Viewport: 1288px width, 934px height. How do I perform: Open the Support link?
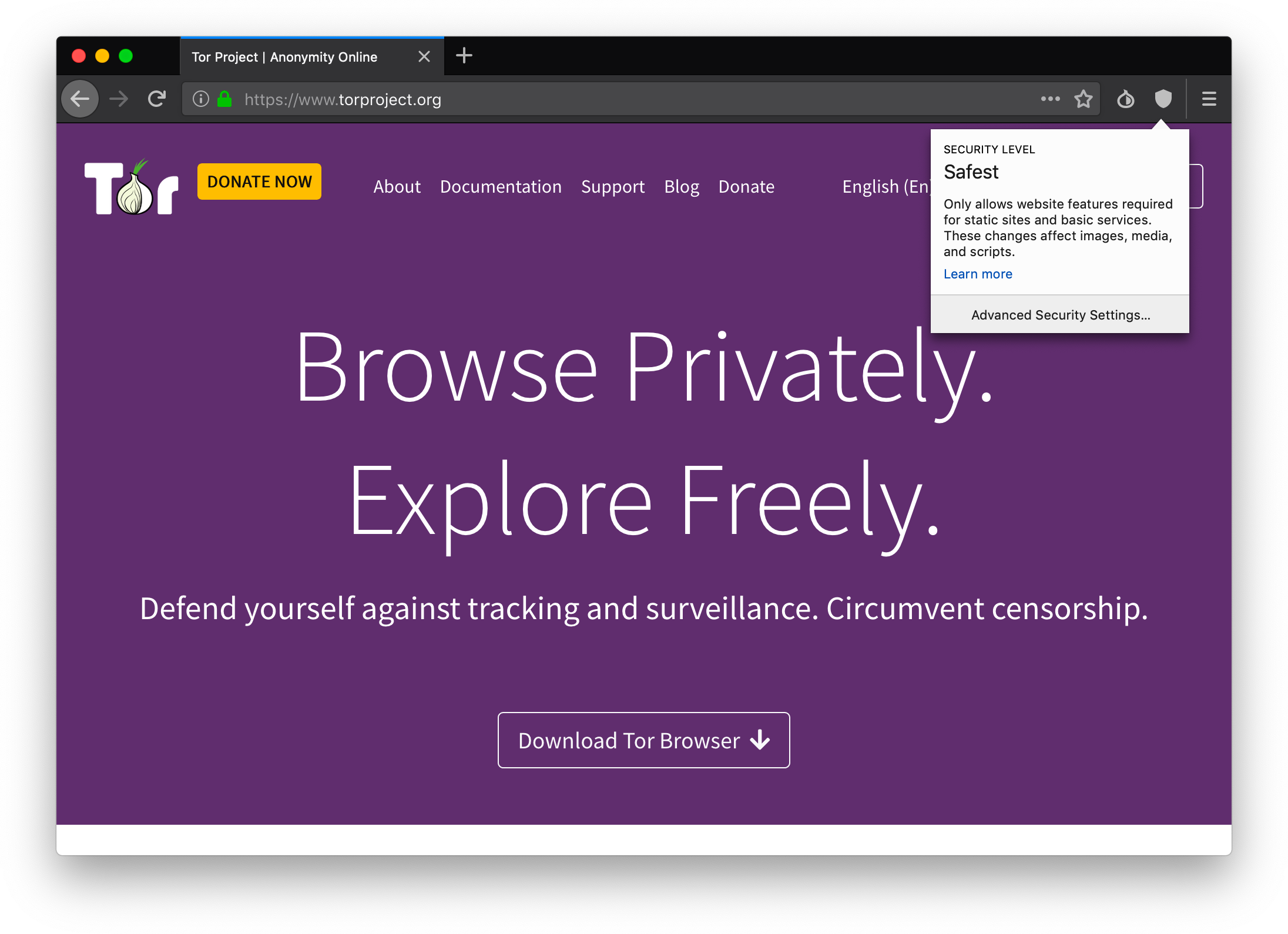[x=613, y=187]
